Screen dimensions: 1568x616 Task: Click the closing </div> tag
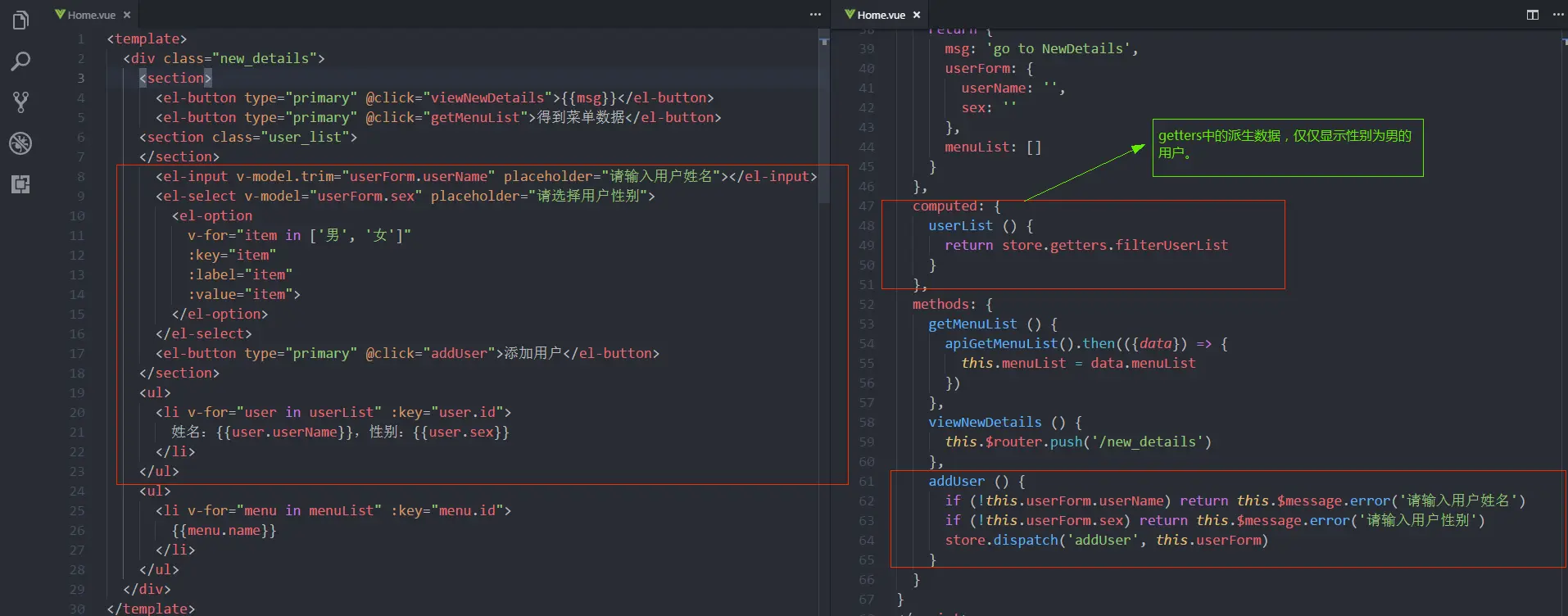(147, 589)
